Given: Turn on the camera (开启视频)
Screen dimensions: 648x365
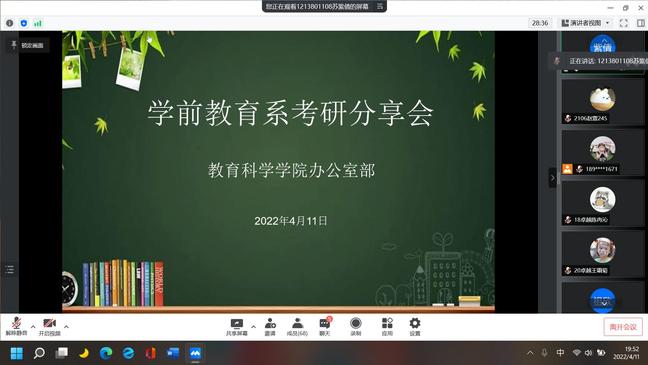Looking at the screenshot, I should [x=49, y=326].
